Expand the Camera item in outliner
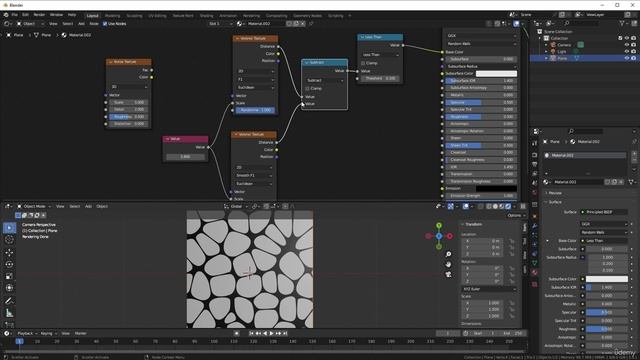 point(546,45)
